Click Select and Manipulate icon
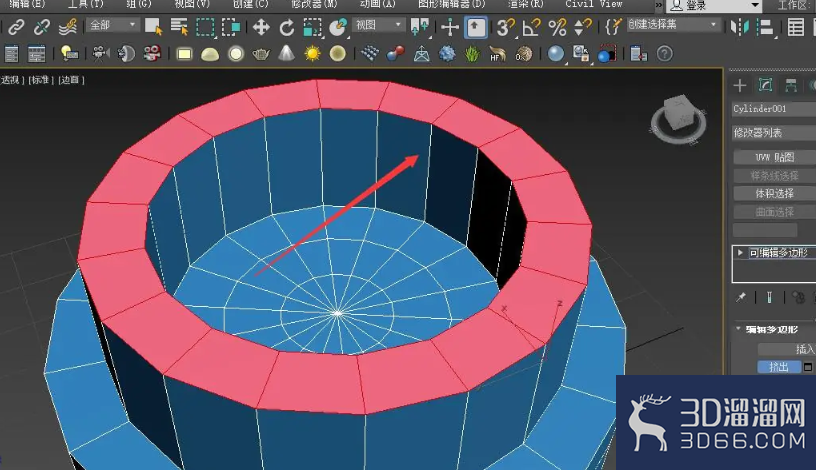 pyautogui.click(x=450, y=27)
